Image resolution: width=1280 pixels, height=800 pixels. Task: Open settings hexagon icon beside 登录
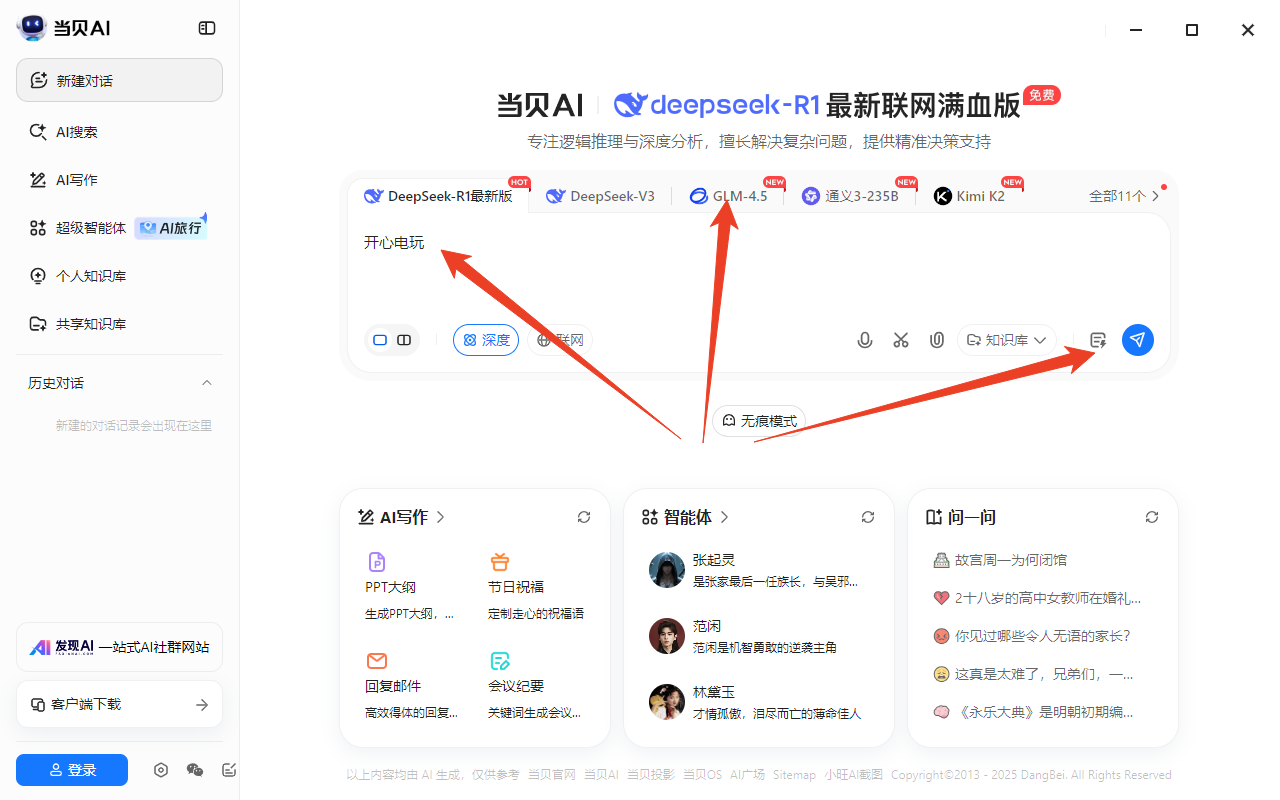tap(161, 770)
